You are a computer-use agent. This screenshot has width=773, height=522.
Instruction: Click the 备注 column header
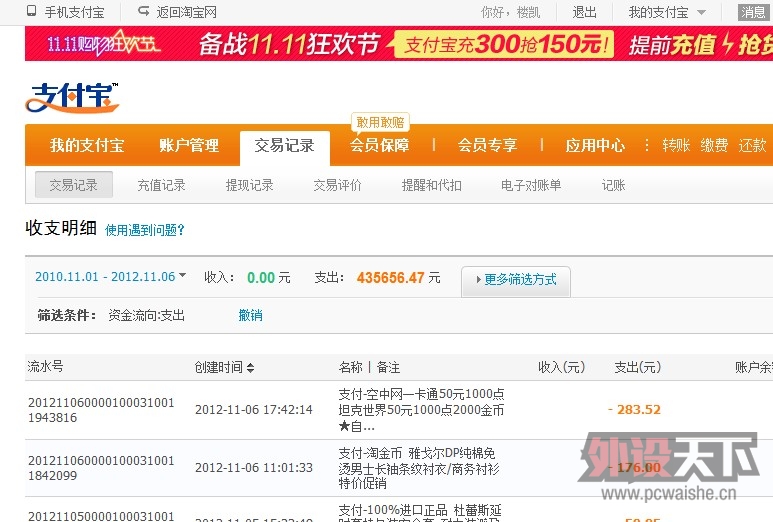[388, 367]
